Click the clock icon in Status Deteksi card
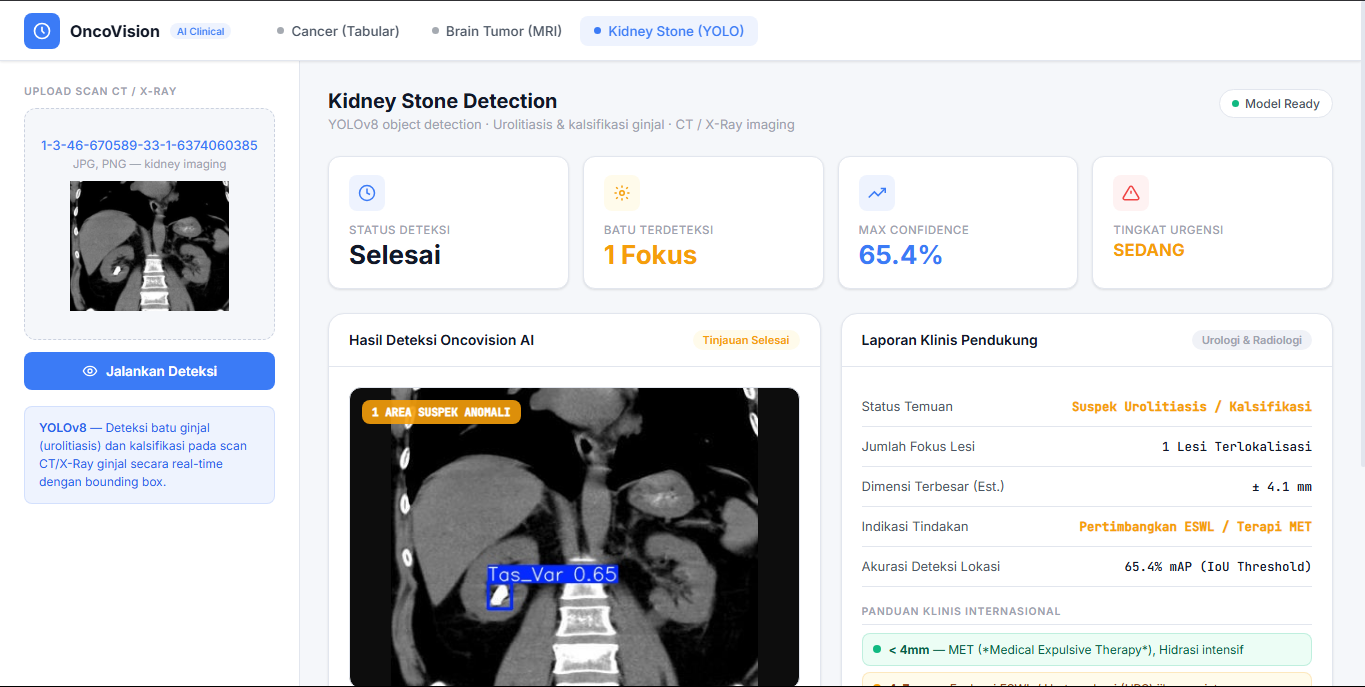The width and height of the screenshot is (1365, 687). (x=367, y=193)
